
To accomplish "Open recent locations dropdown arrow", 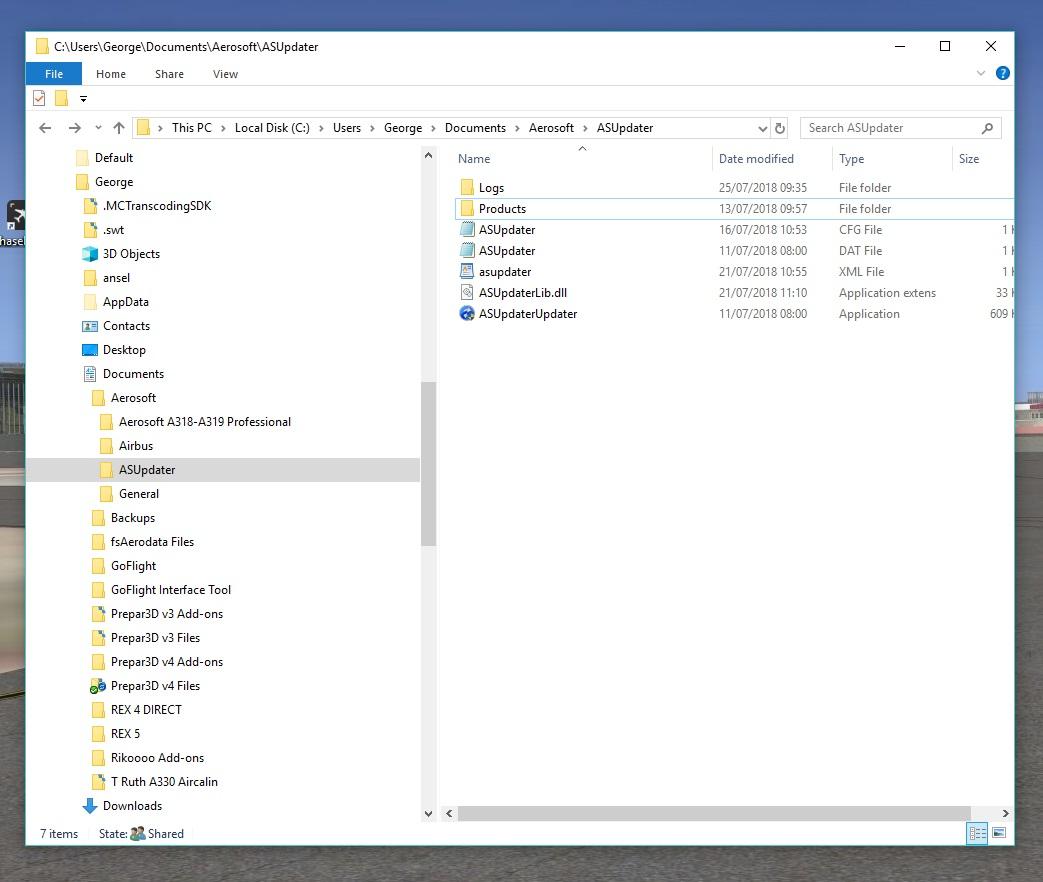I will click(x=98, y=128).
